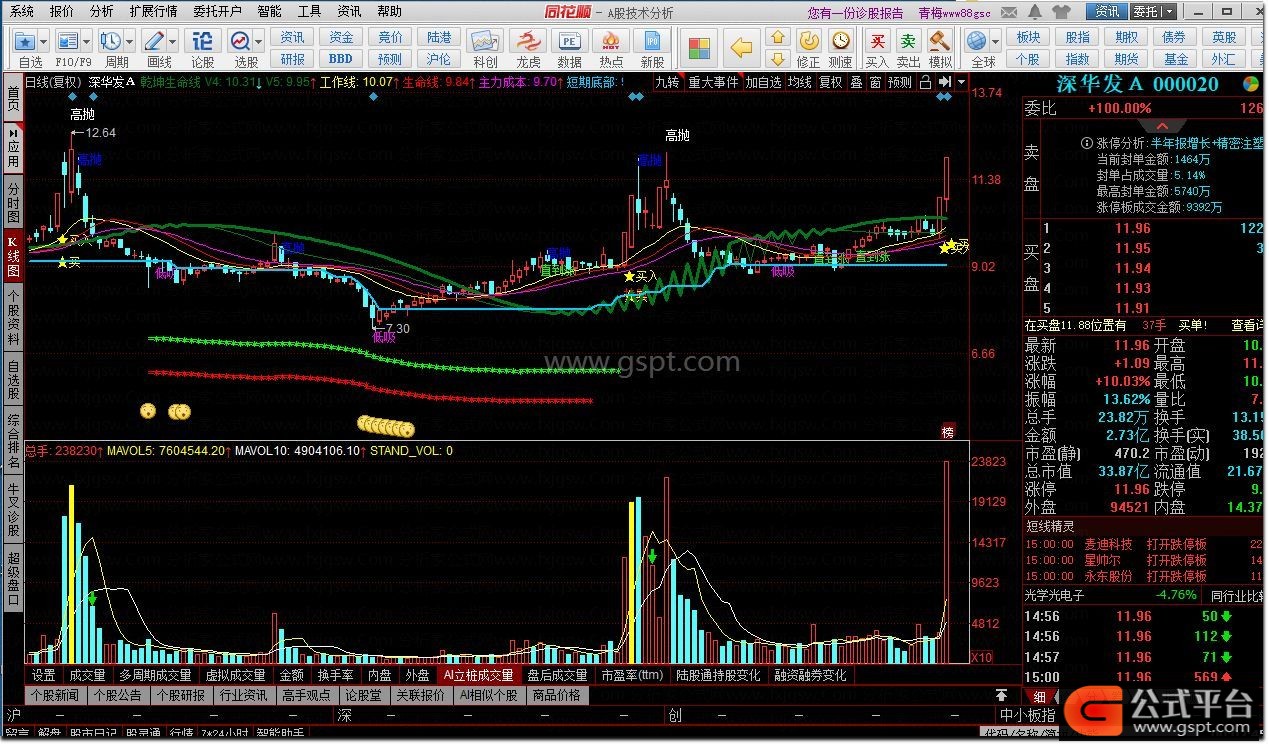Open the 全球 global markets globe icon
The image size is (1269, 744).
[x=977, y=42]
